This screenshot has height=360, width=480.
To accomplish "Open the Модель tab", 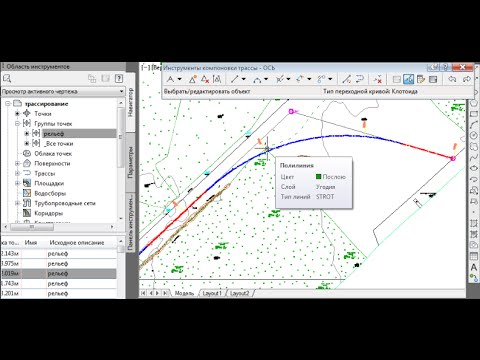I will [184, 293].
